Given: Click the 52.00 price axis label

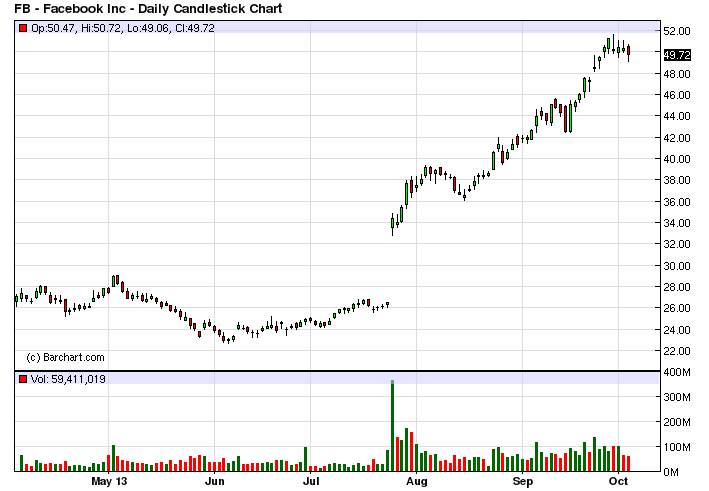Looking at the screenshot, I should click(x=677, y=31).
